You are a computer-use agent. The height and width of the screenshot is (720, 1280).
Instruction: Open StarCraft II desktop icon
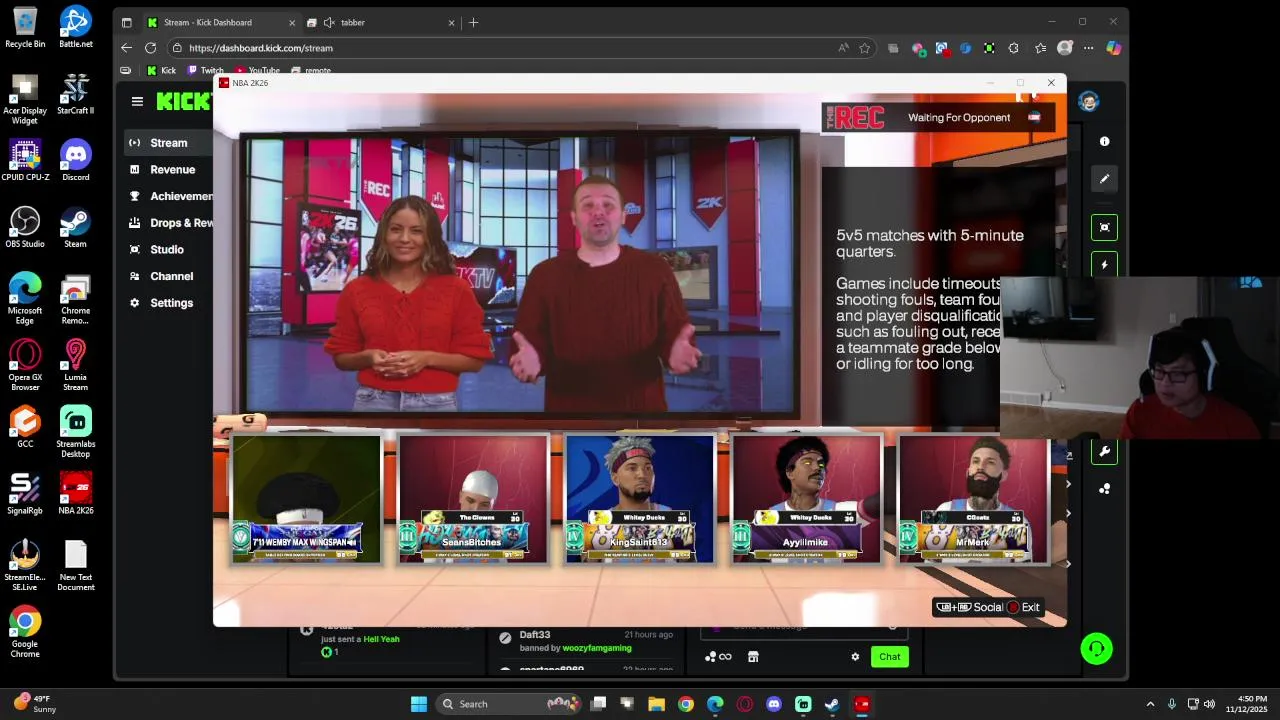point(75,94)
